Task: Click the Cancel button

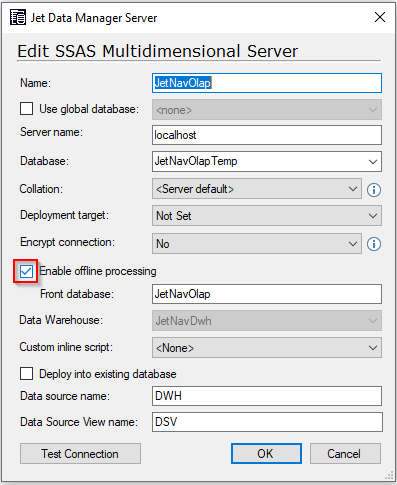Action: (345, 454)
